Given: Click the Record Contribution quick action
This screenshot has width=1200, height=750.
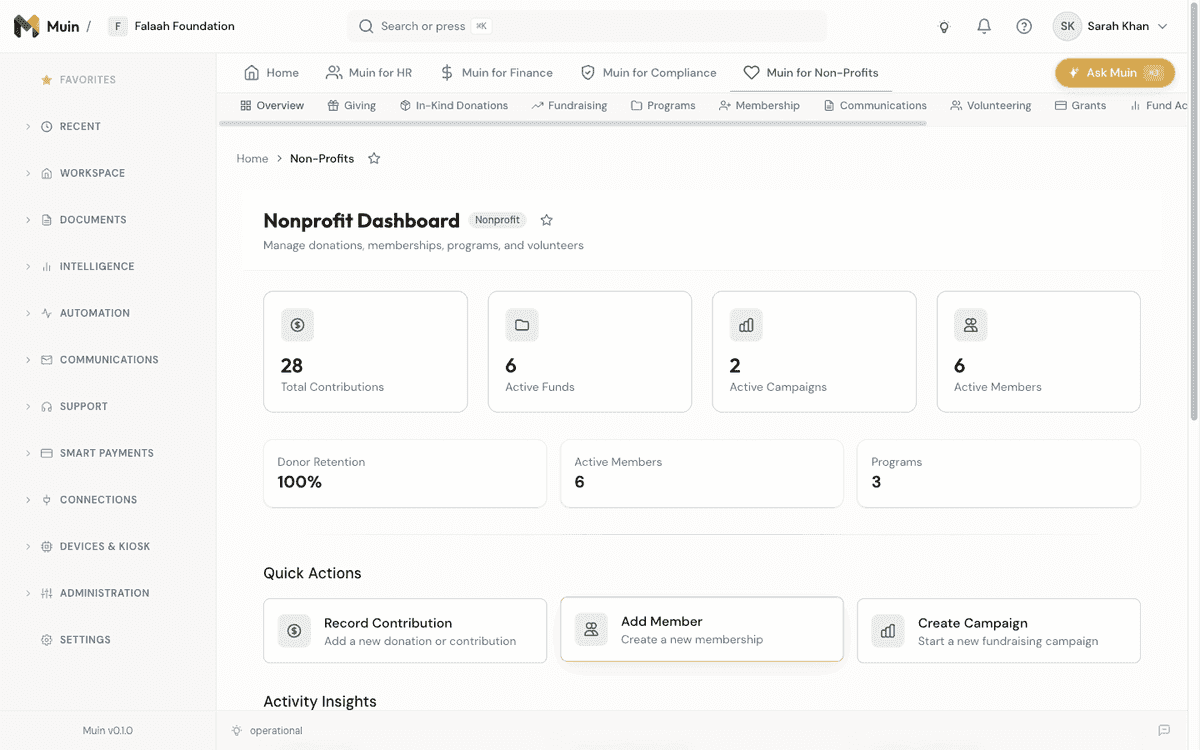Looking at the screenshot, I should click(405, 631).
